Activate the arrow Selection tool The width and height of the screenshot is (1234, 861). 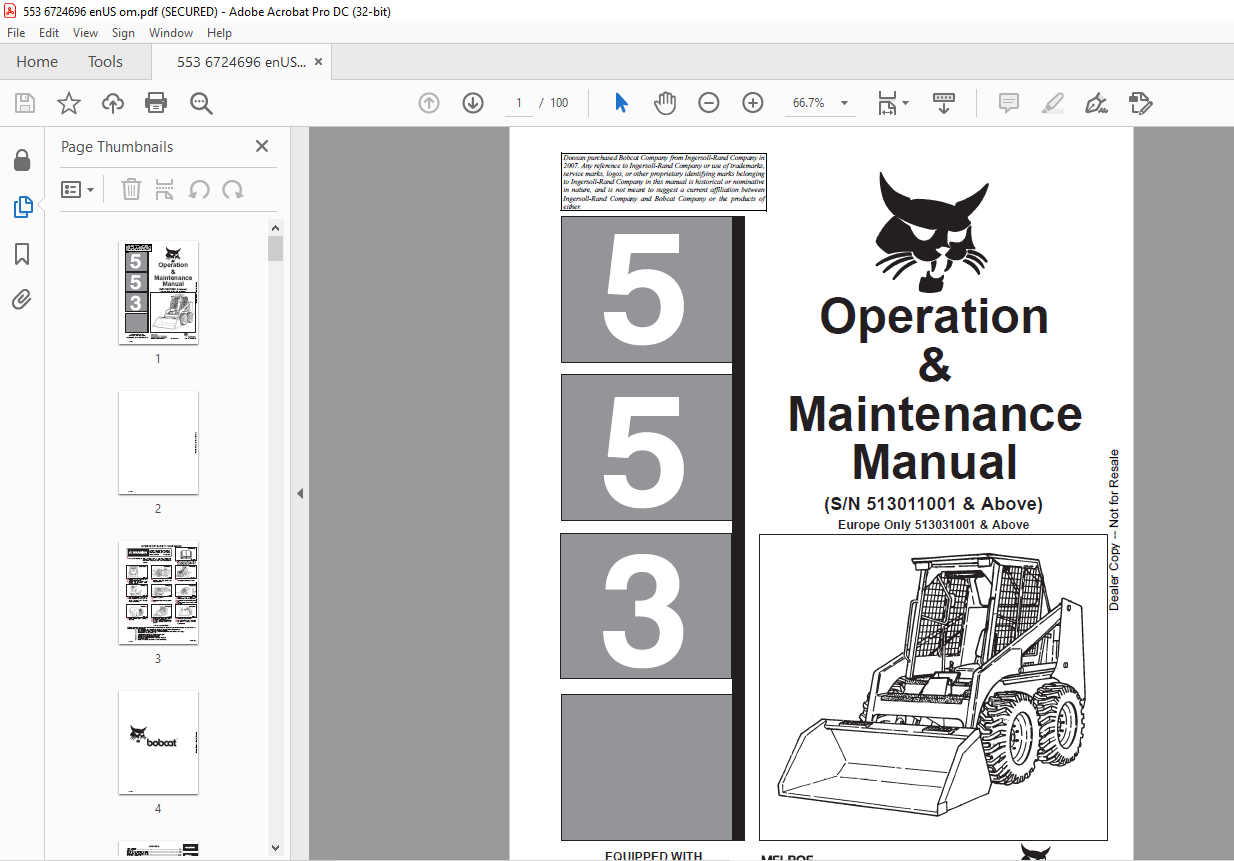tap(621, 103)
